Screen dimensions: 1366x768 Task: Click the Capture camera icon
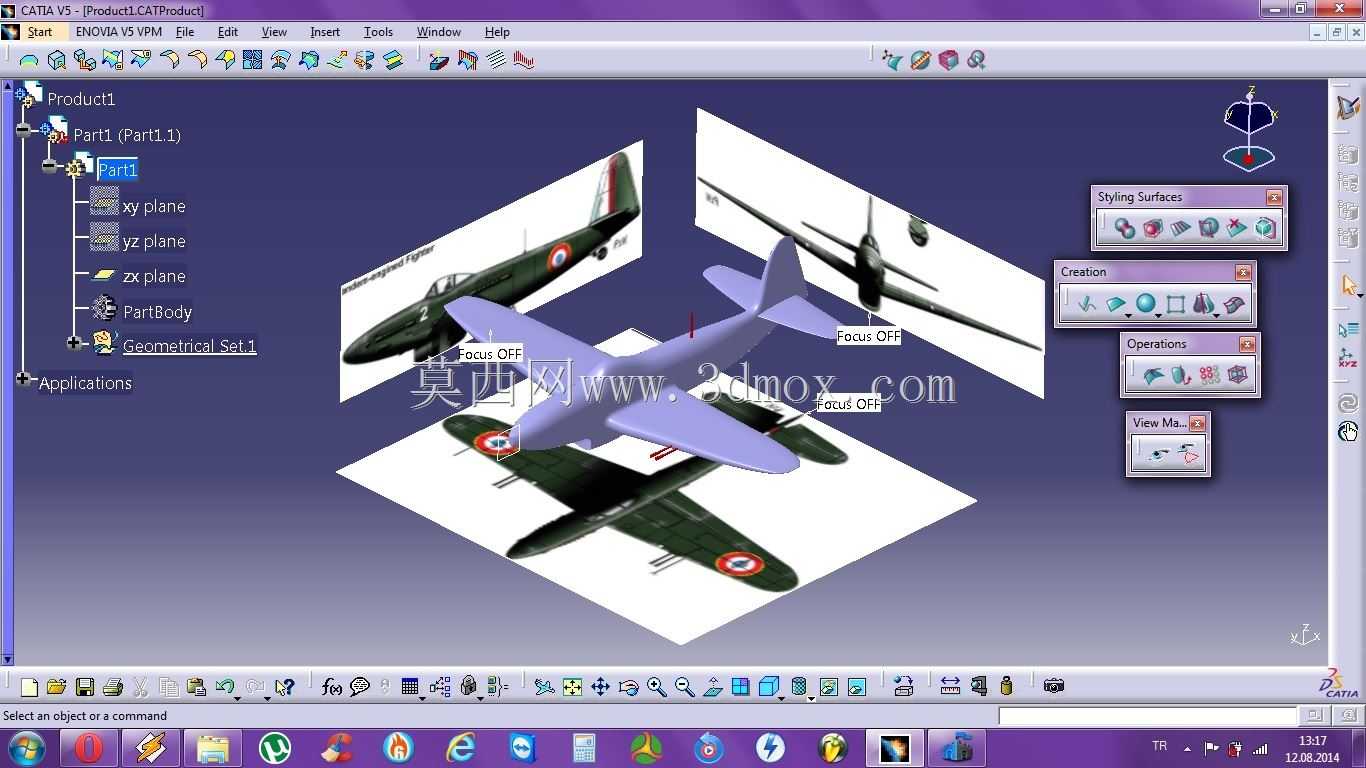coord(1053,686)
